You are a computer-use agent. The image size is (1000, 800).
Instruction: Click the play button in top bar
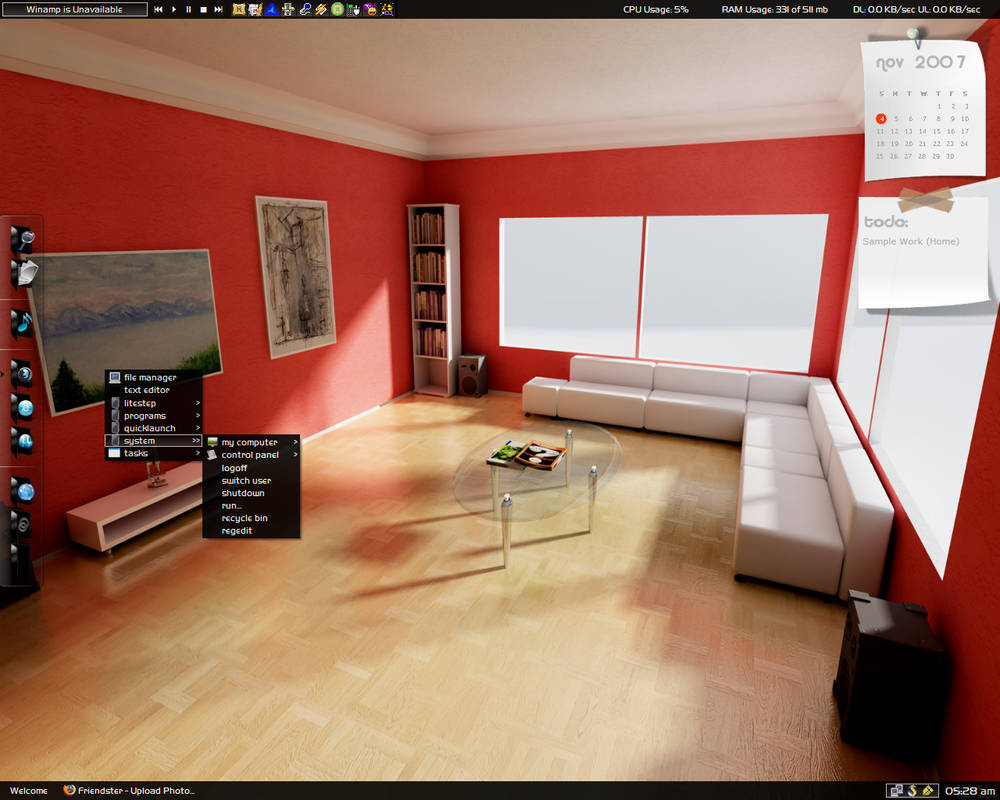[173, 10]
